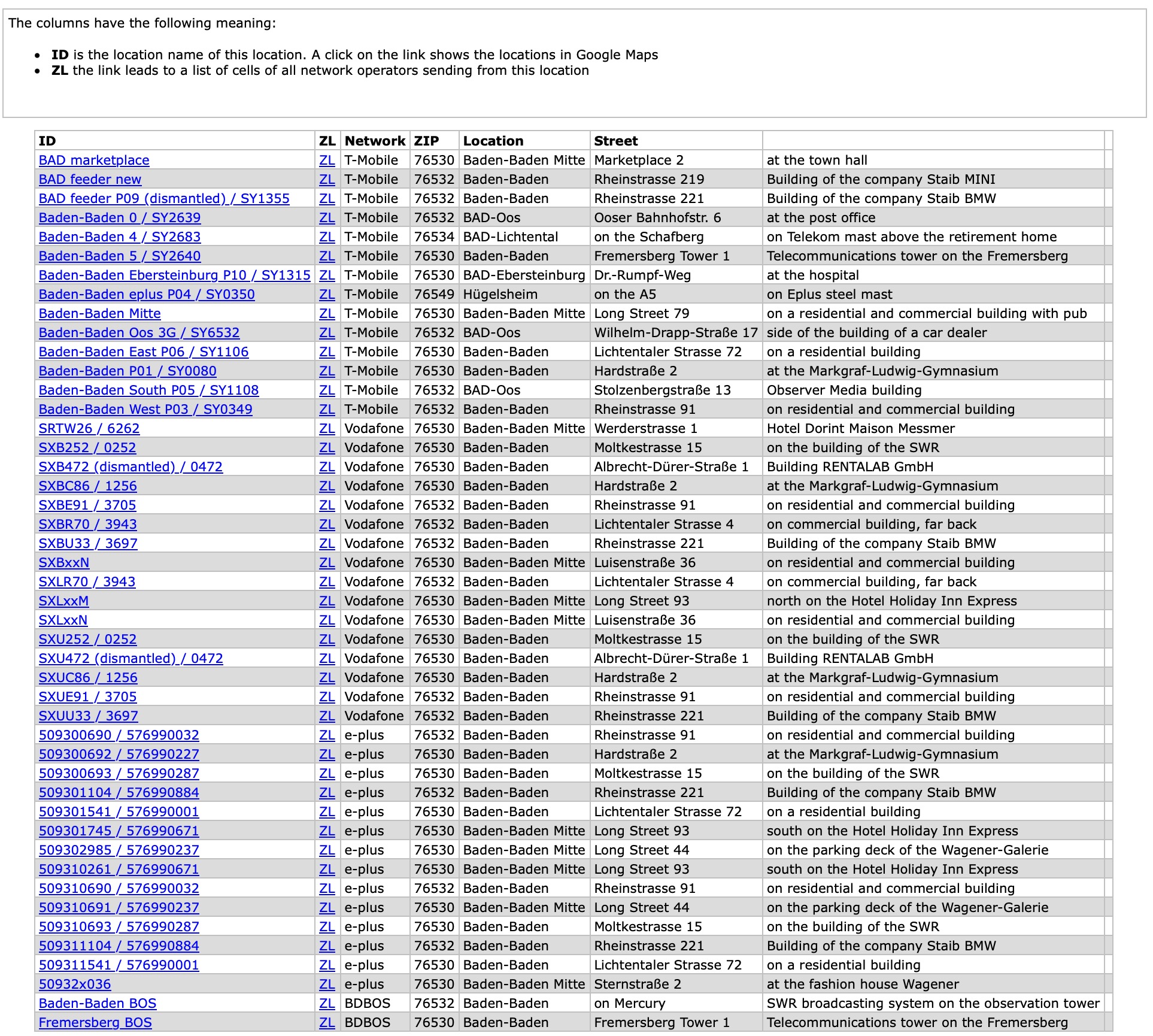Open the SXLxxM location link
The image size is (1153, 1036).
[x=64, y=601]
